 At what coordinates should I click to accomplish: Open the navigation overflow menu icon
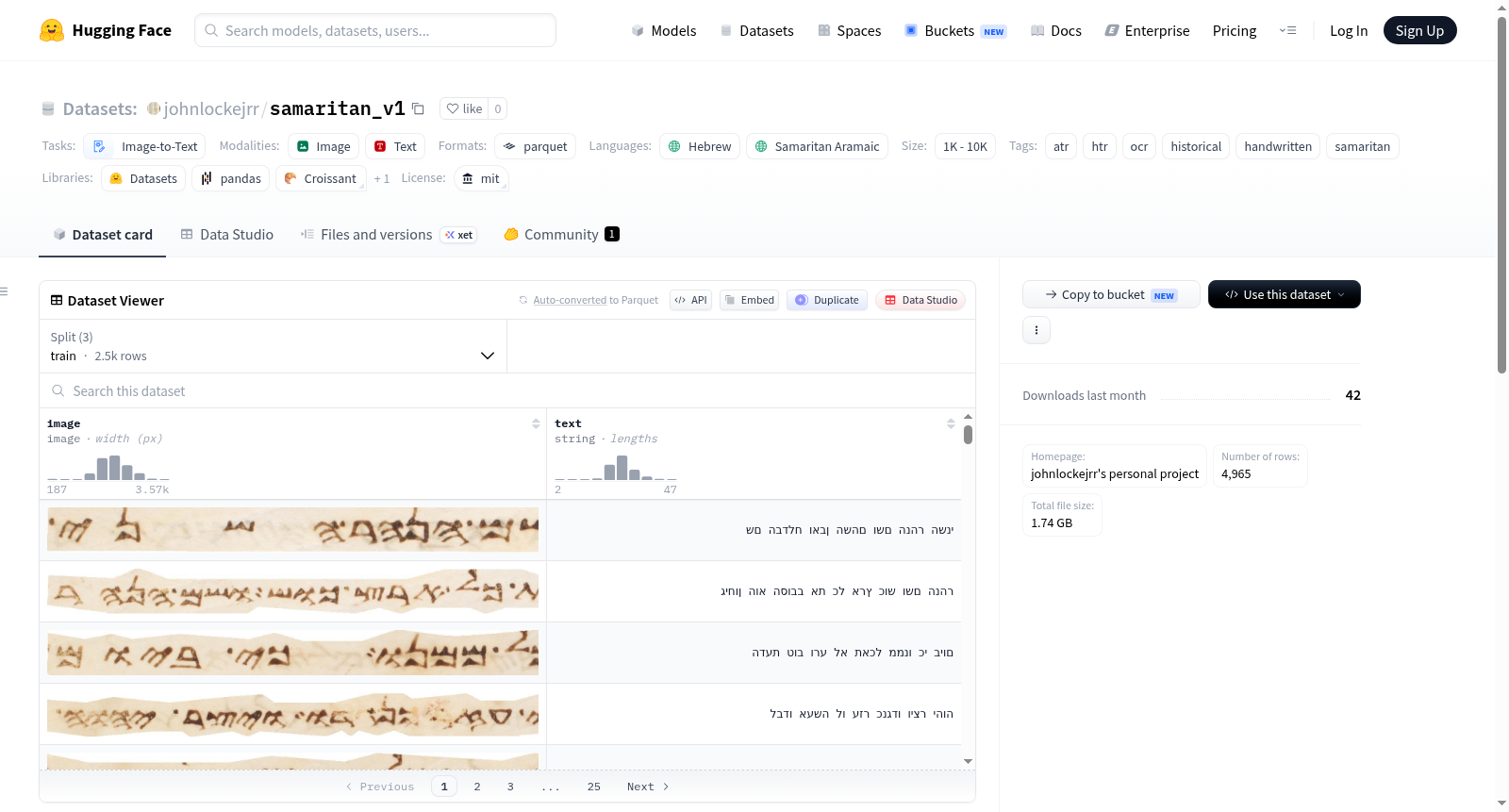[1287, 30]
